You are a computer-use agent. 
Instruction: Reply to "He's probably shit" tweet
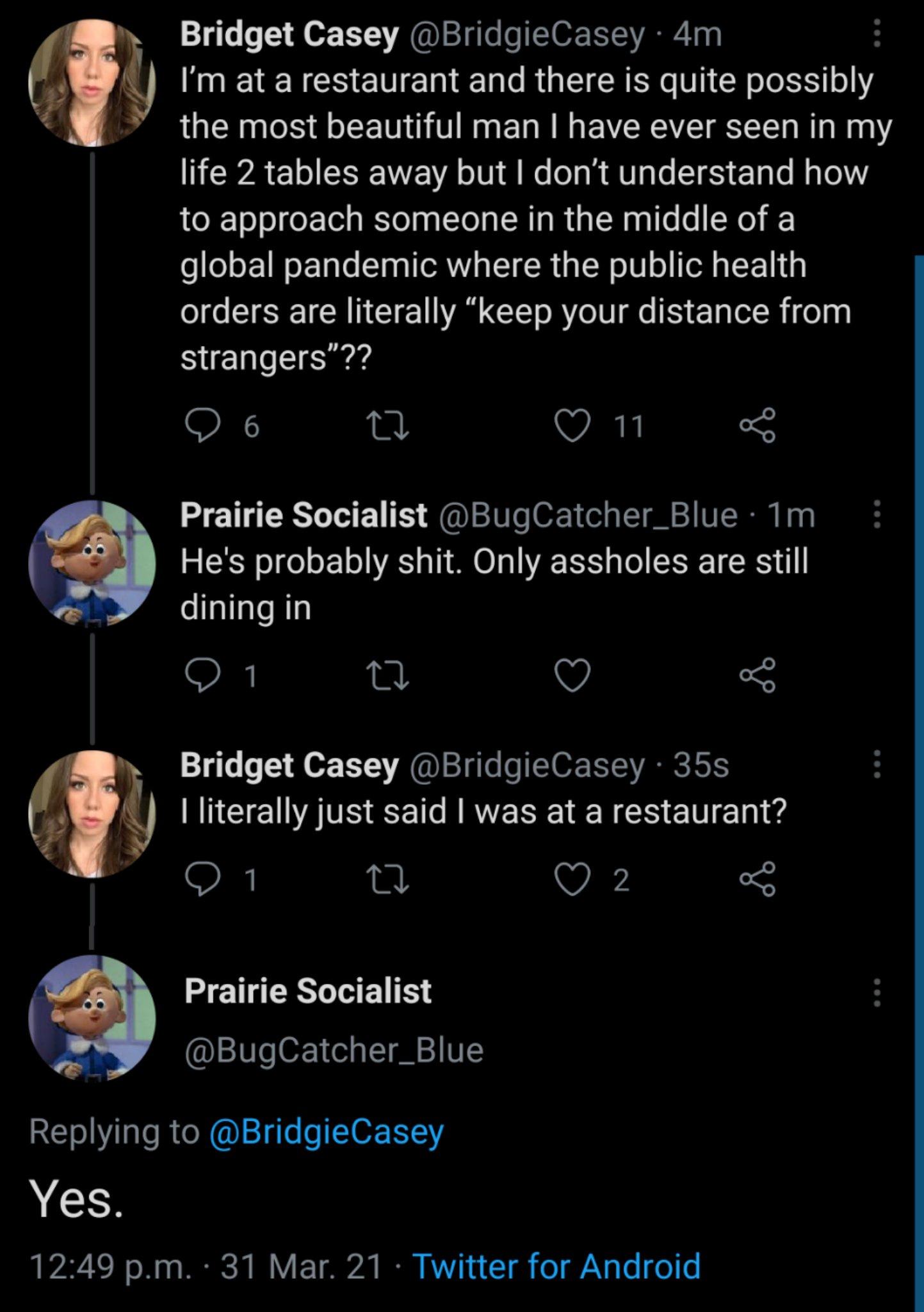202,675
